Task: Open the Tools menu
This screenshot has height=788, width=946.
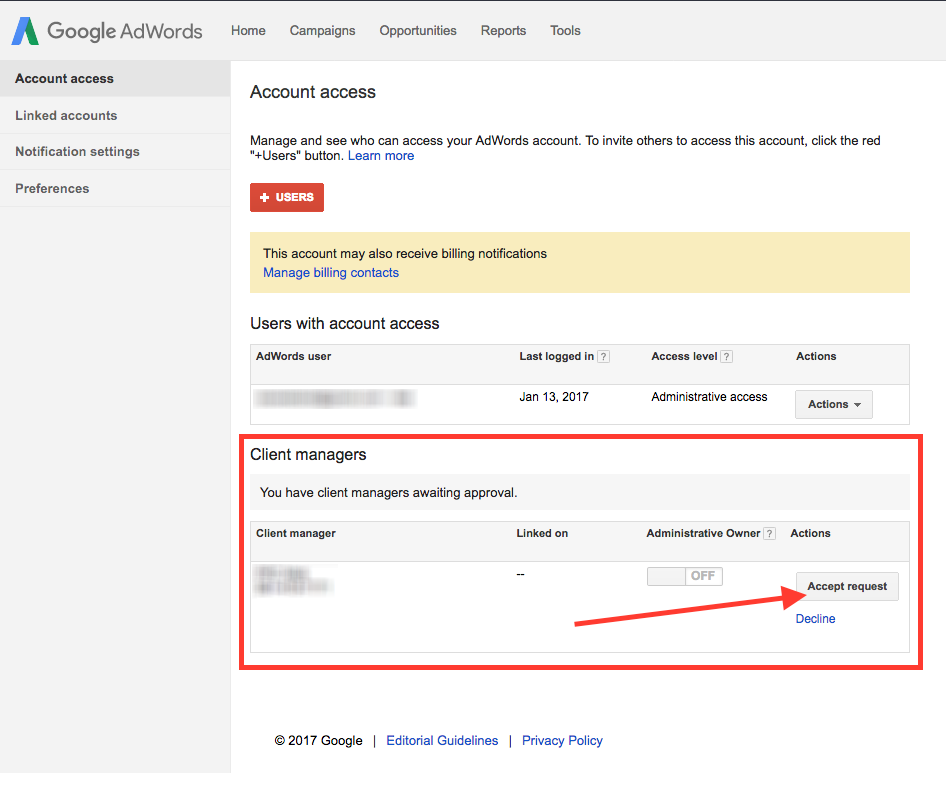Action: click(565, 31)
